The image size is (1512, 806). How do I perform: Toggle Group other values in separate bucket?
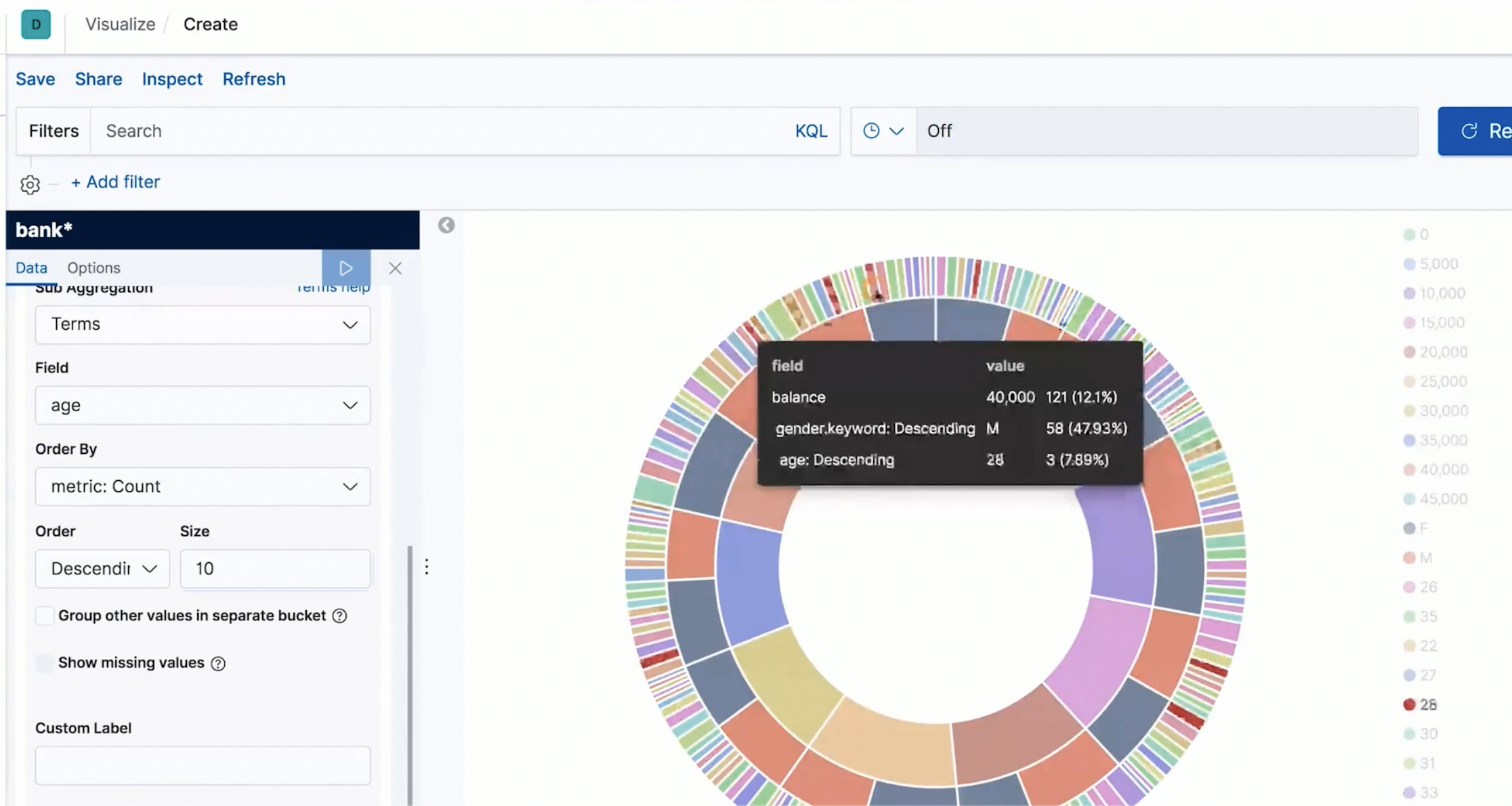coord(45,616)
